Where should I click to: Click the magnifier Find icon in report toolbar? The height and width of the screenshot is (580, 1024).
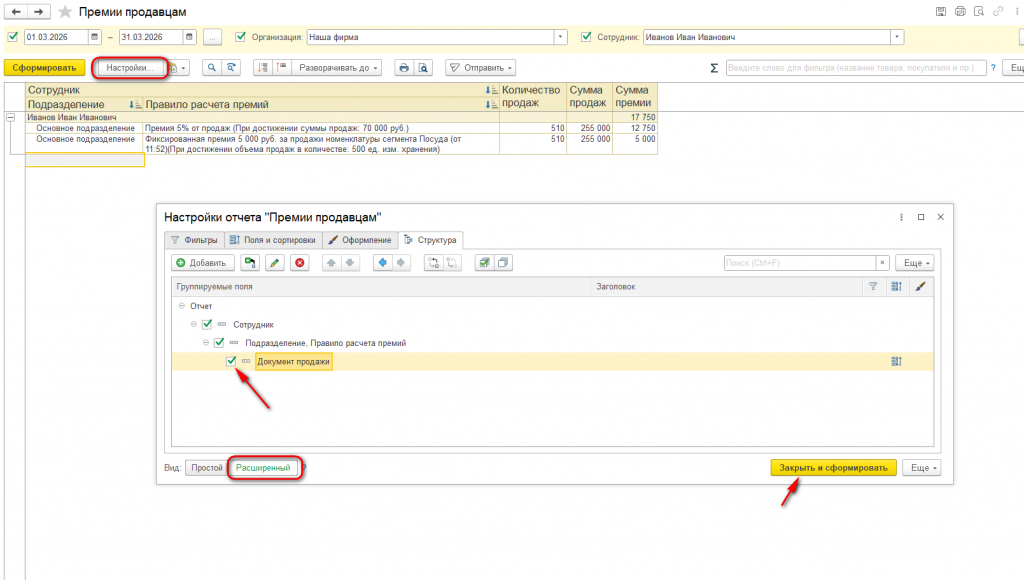click(x=212, y=67)
